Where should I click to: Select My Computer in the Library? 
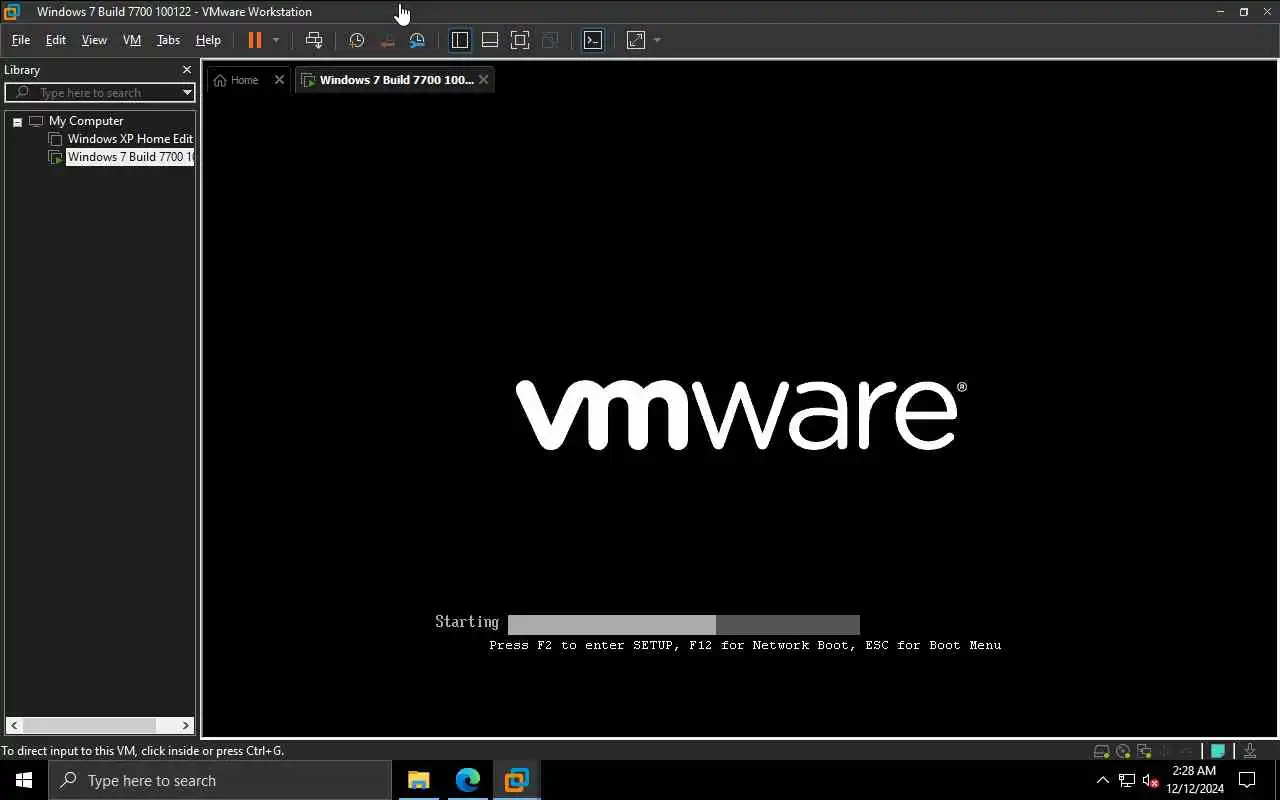[x=86, y=121]
